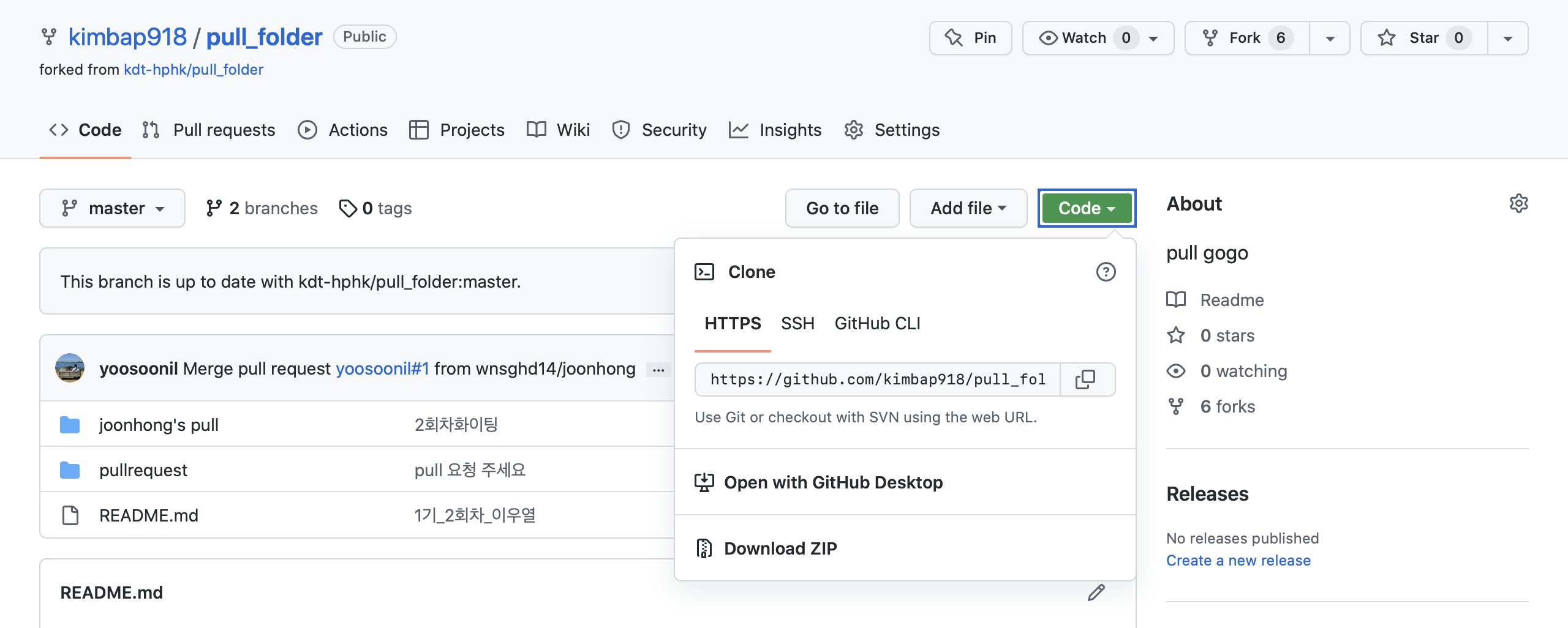Pin this repository
1568x628 pixels.
click(x=970, y=38)
